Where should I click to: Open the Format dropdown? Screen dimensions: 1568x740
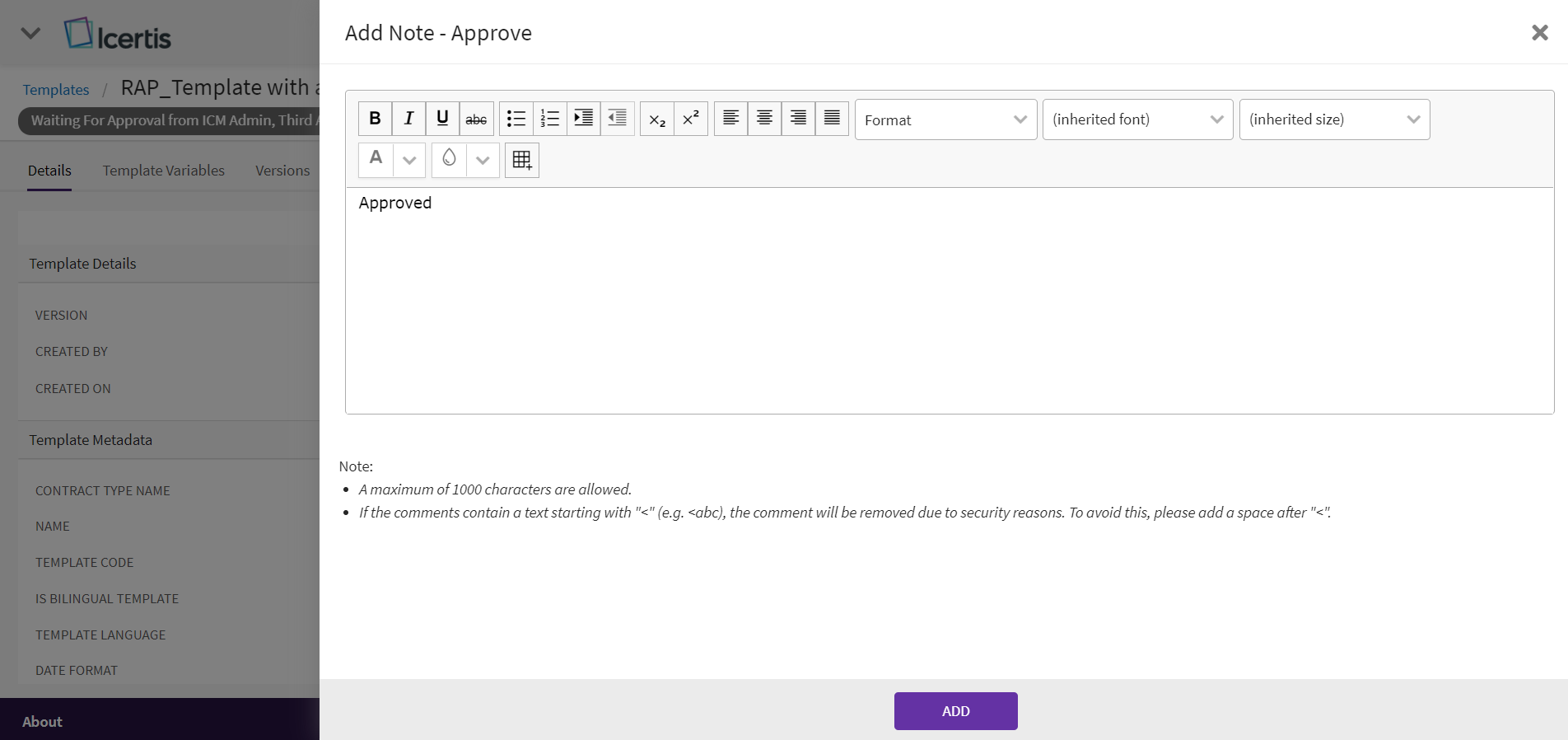945,119
